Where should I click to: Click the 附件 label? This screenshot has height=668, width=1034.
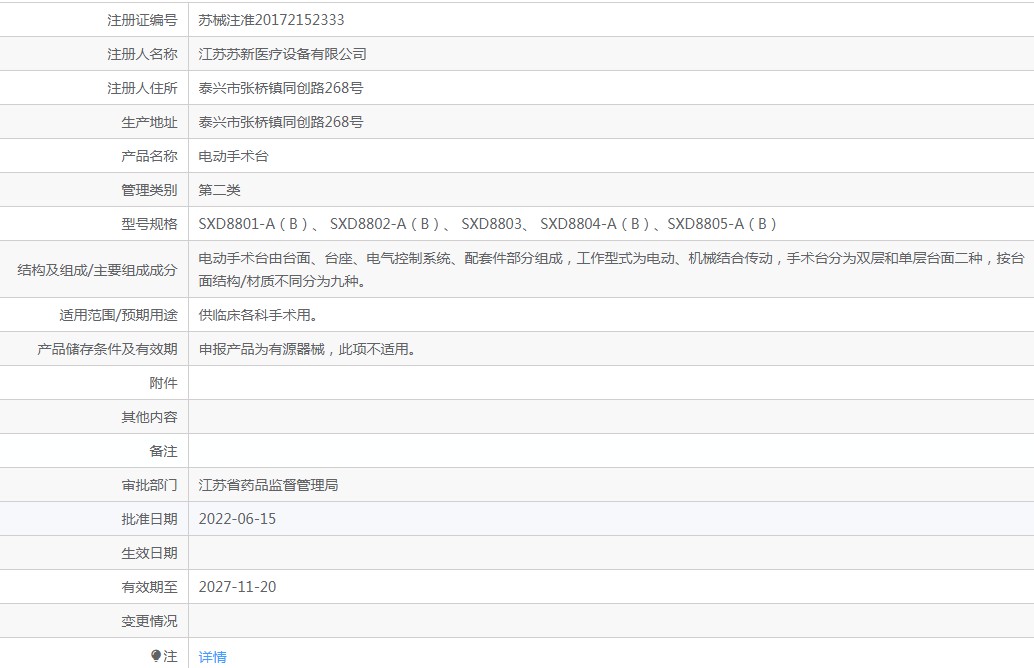[x=164, y=383]
